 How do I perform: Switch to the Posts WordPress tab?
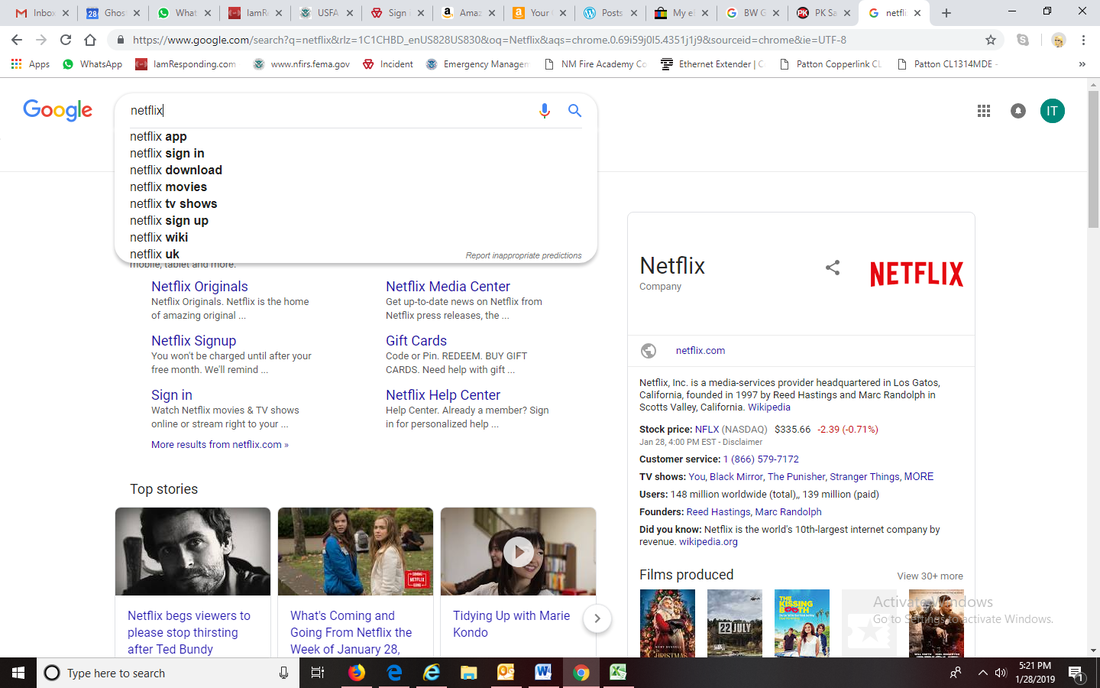tap(610, 13)
